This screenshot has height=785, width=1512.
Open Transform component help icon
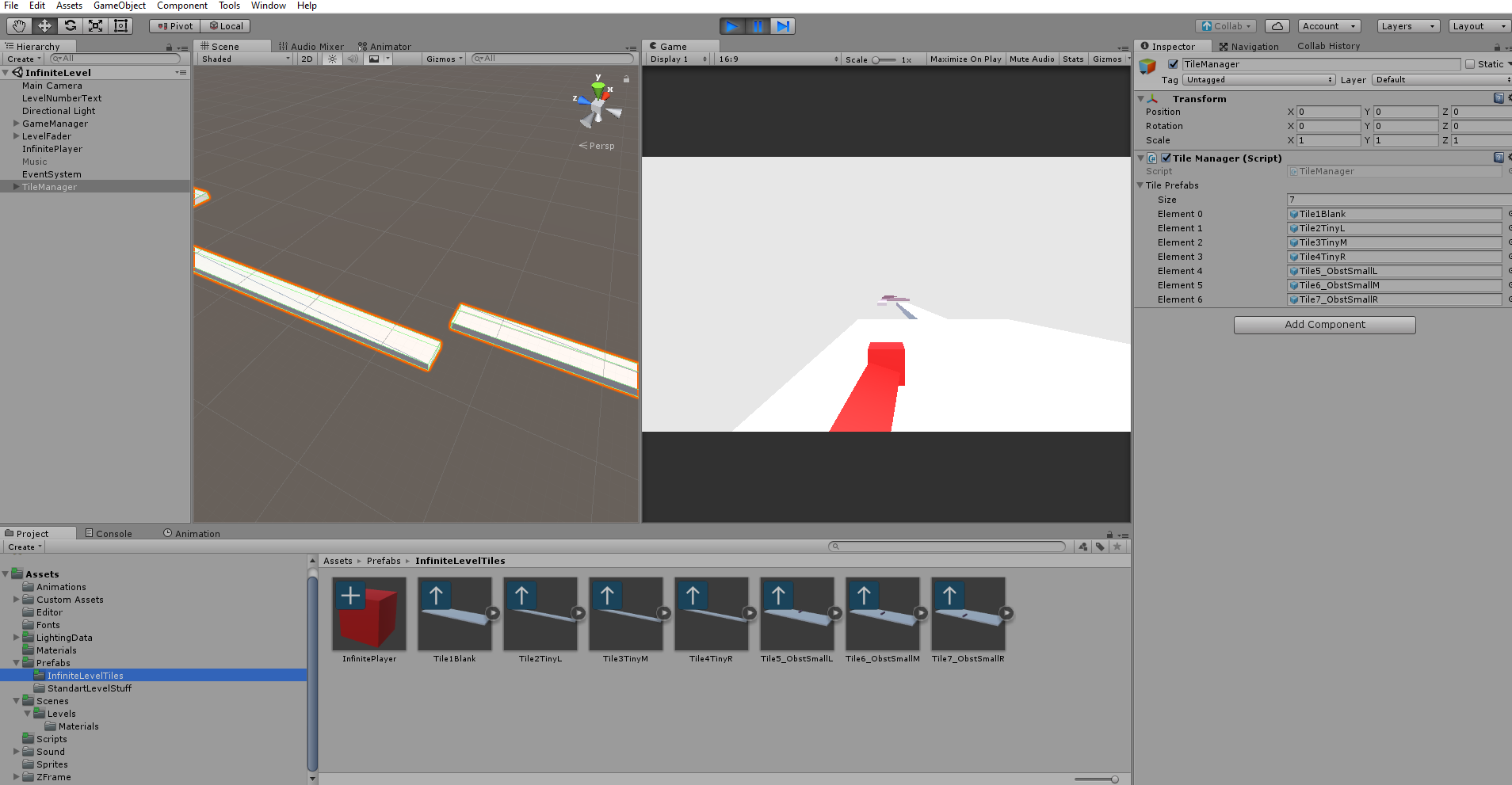[x=1499, y=98]
